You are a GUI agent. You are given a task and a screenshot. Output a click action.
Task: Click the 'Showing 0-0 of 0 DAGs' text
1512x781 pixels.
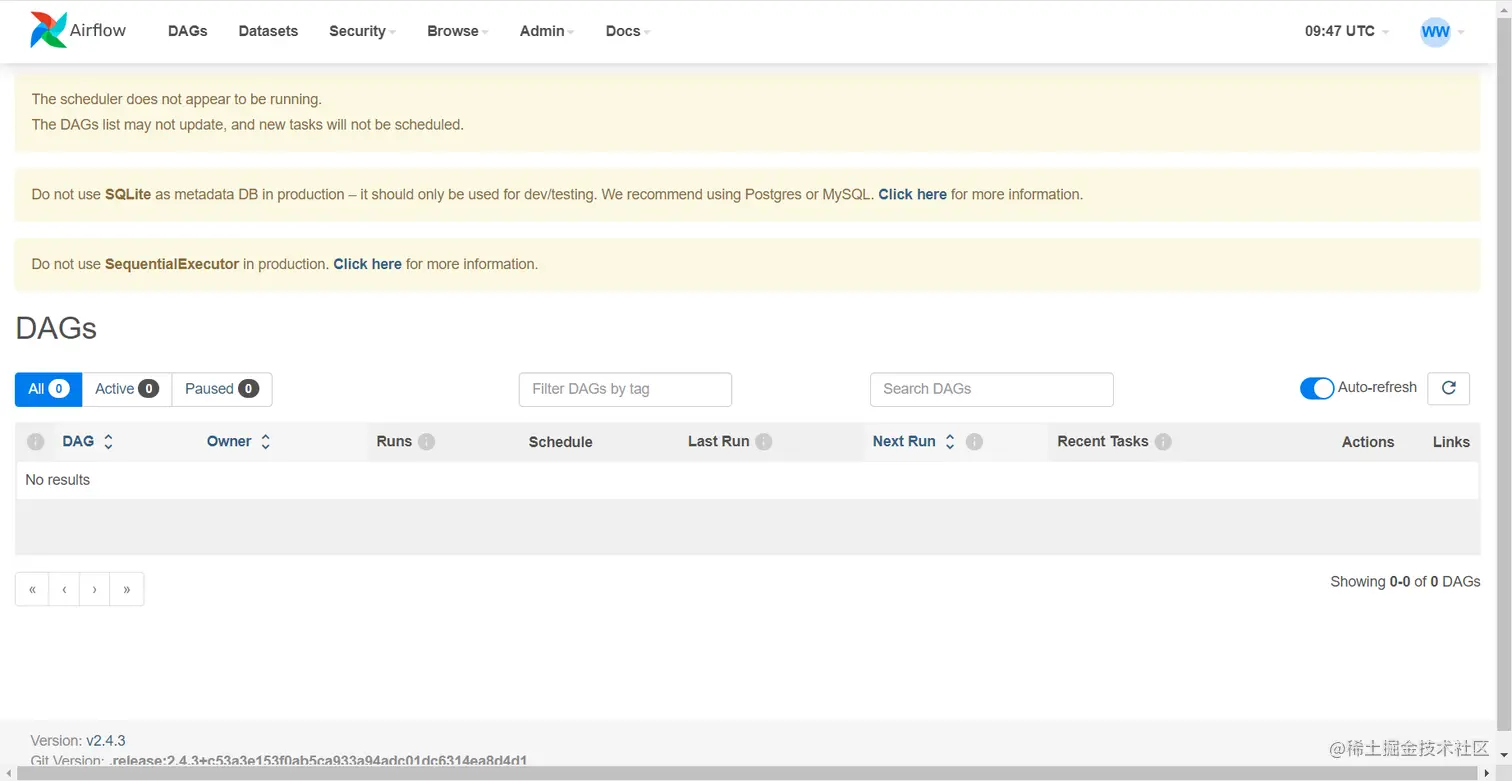pyautogui.click(x=1405, y=581)
